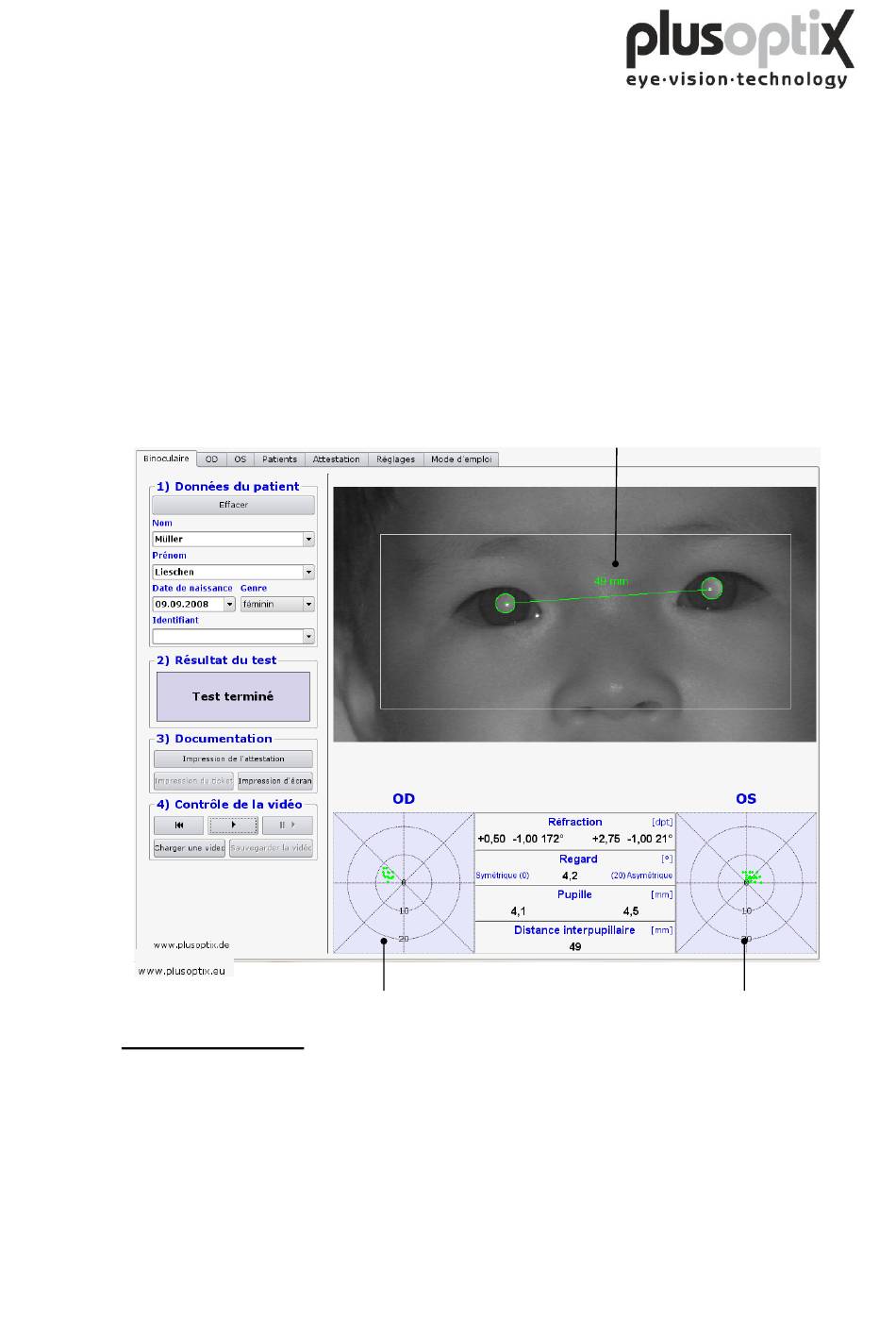
Task: Click the Effacer button
Action: click(233, 505)
